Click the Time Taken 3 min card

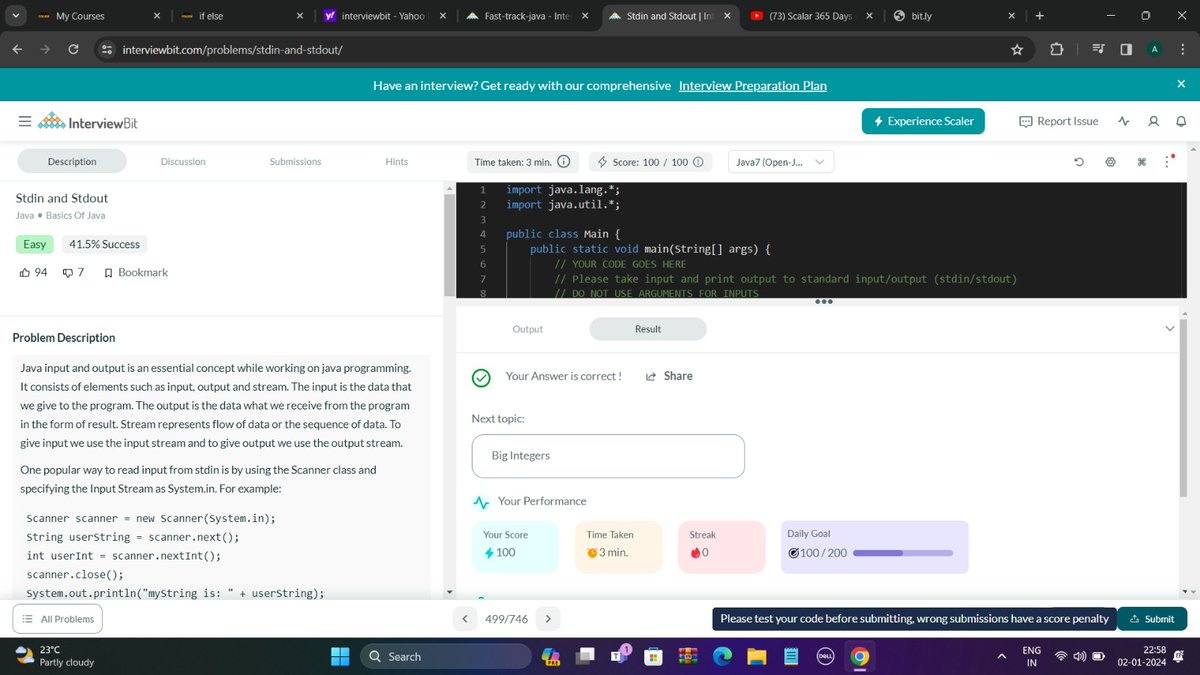point(618,547)
